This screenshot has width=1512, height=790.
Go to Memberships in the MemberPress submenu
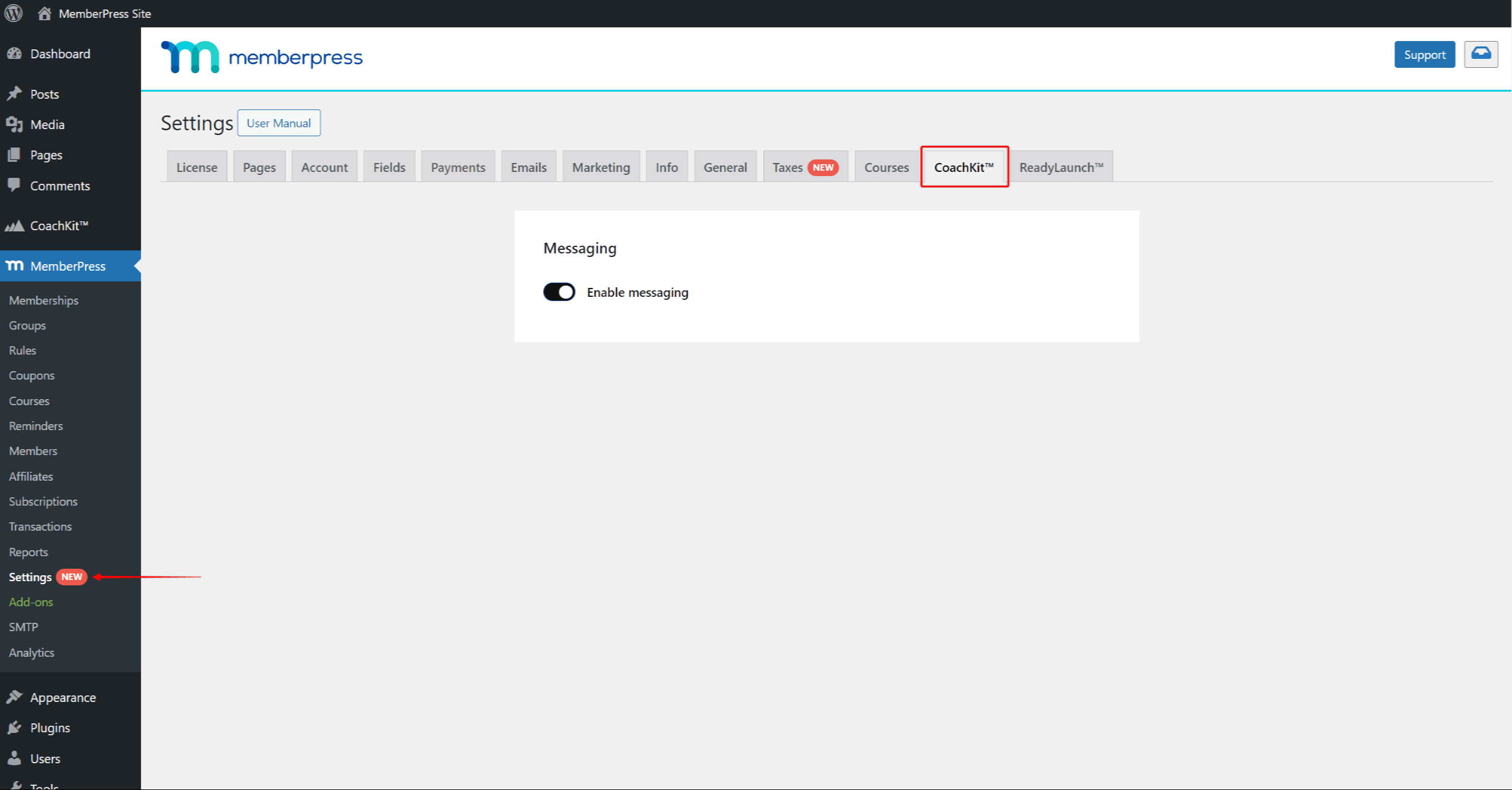(43, 300)
